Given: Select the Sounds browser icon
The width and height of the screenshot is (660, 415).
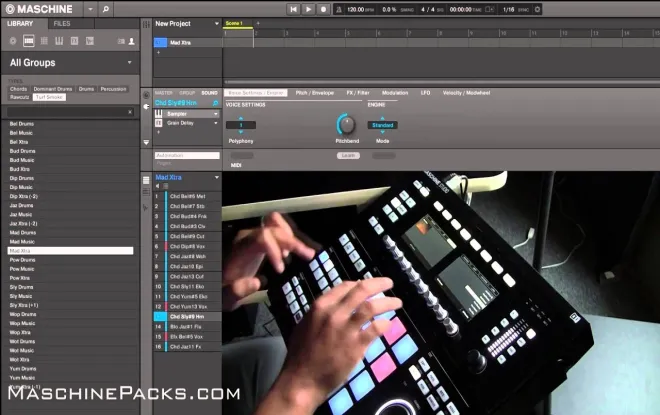Looking at the screenshot, I should [44, 41].
